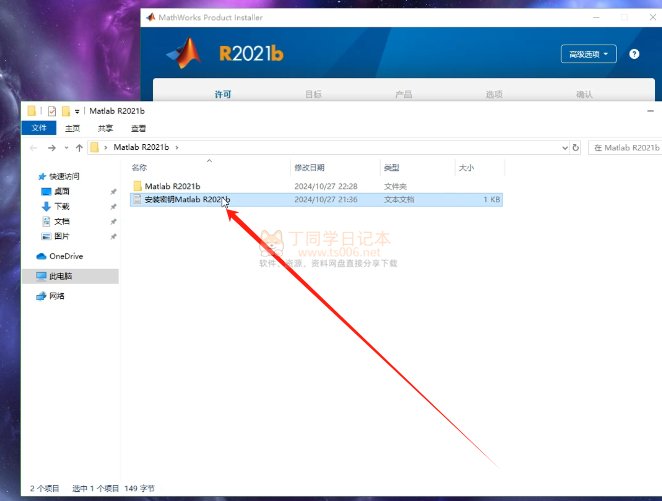Image resolution: width=662 pixels, height=501 pixels.
Task: Select the Matlab R2021b folder row
Action: click(316, 186)
